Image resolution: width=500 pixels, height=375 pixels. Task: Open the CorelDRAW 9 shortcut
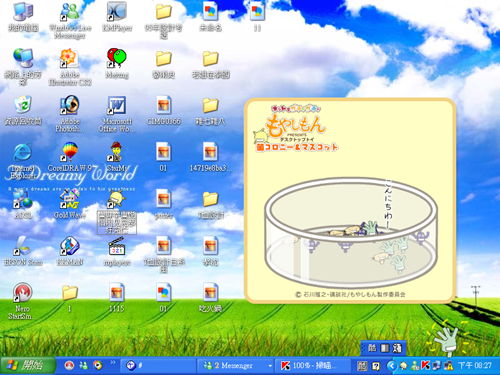(70, 157)
